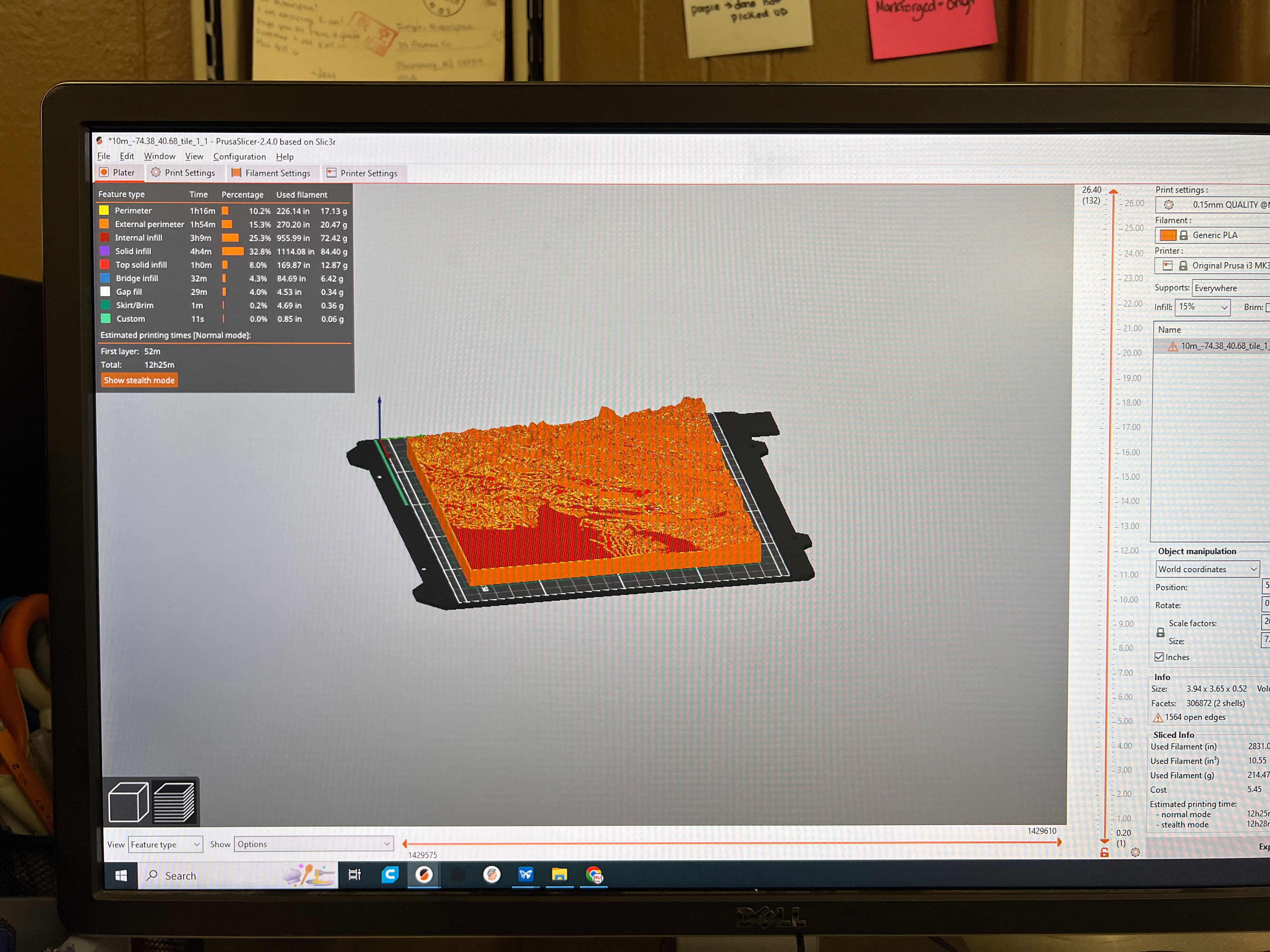The height and width of the screenshot is (952, 1270).
Task: Switch to the sliced layers preview icon
Action: pos(175,802)
